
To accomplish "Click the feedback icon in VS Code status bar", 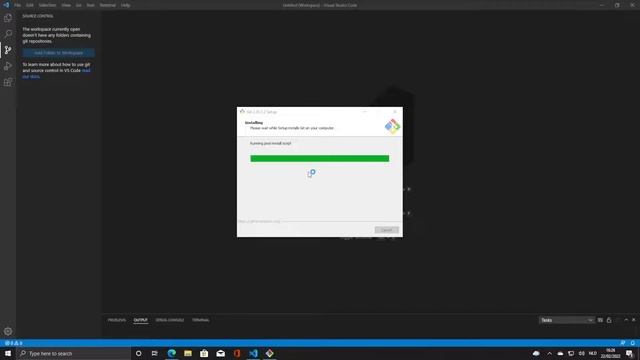I will 622,343.
